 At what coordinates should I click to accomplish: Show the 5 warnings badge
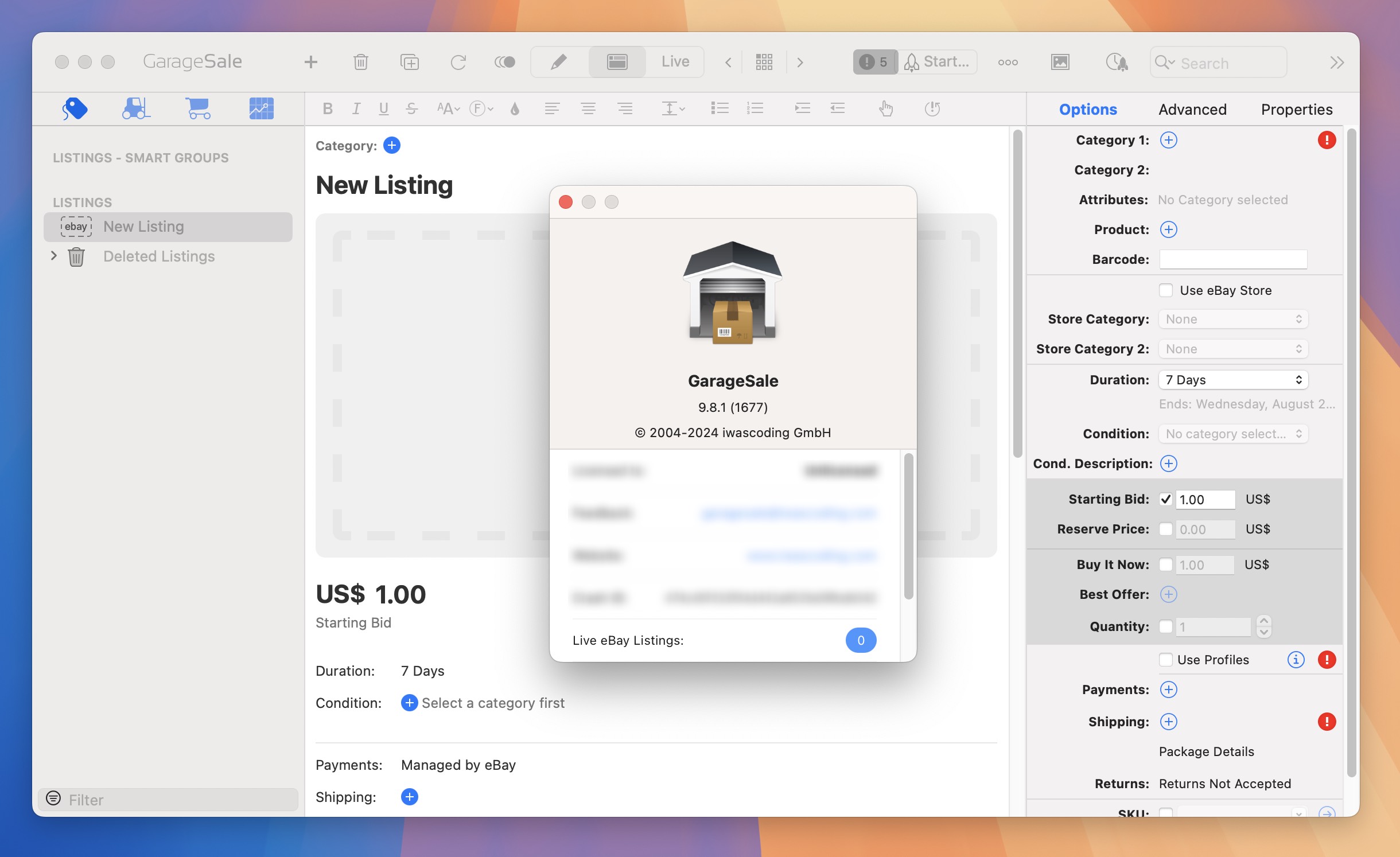(x=876, y=62)
